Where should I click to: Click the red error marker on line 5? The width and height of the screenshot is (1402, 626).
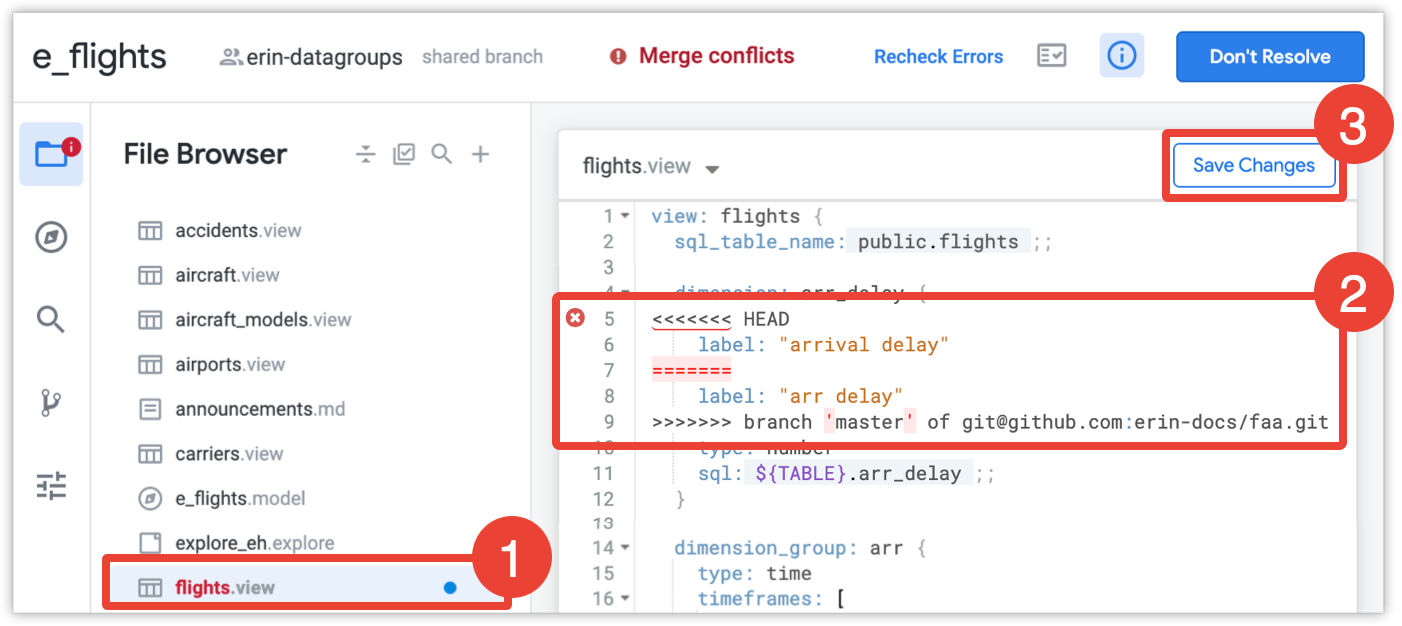pos(575,319)
